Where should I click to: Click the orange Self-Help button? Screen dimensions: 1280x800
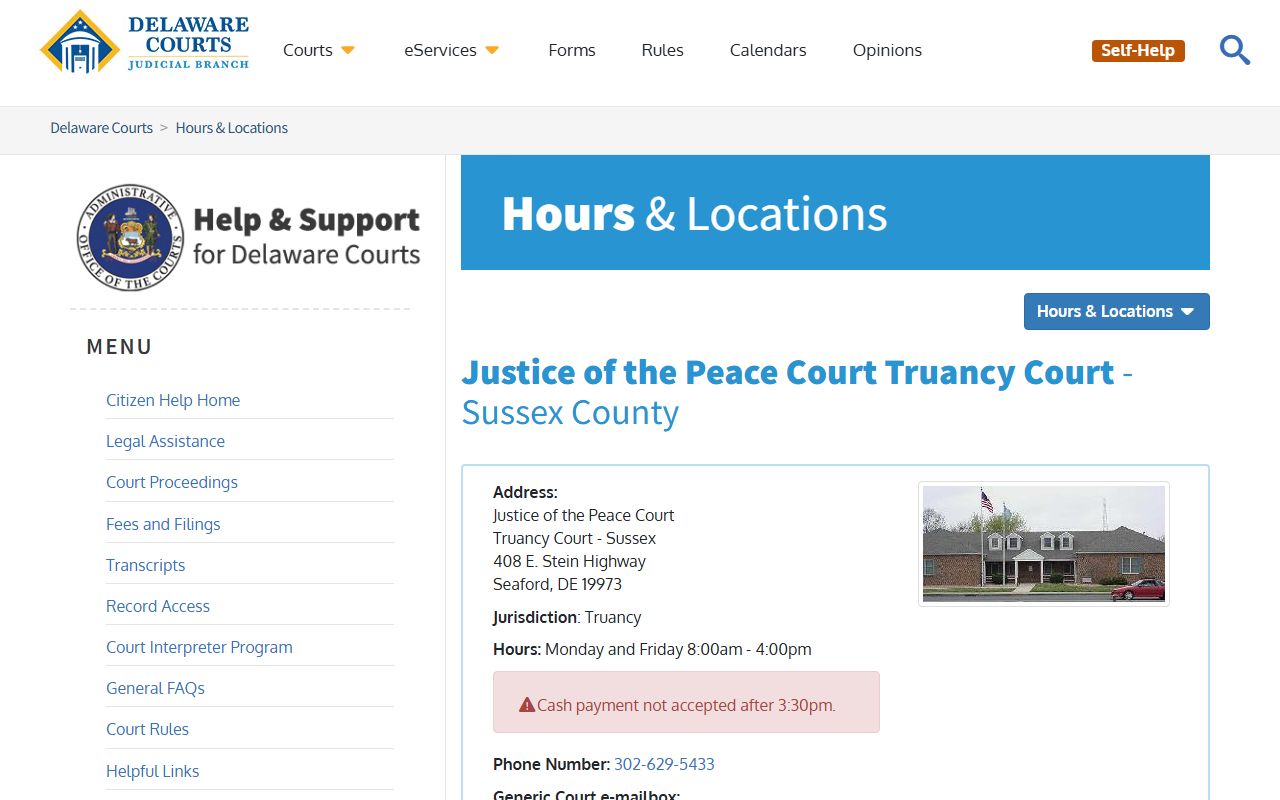coord(1138,50)
